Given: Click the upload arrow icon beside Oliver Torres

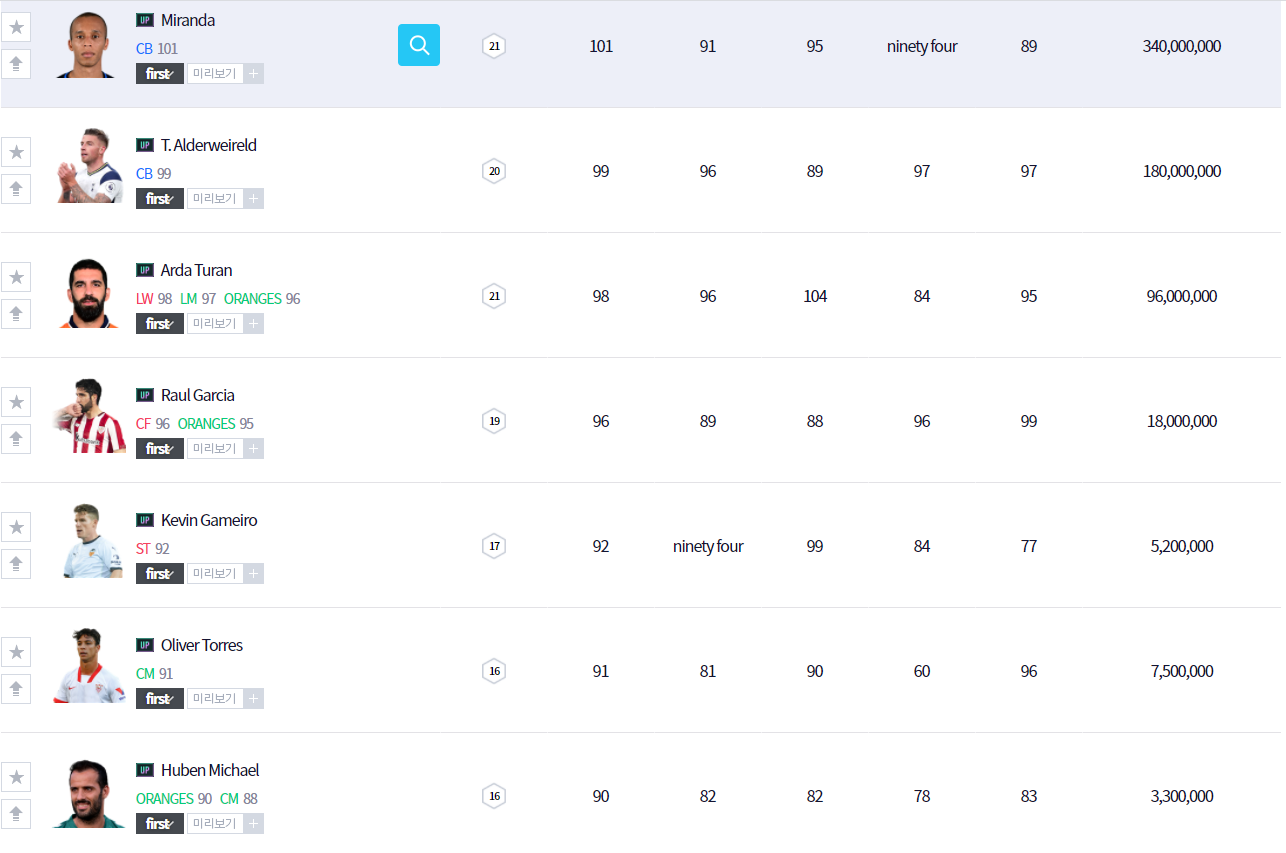Looking at the screenshot, I should (16, 689).
